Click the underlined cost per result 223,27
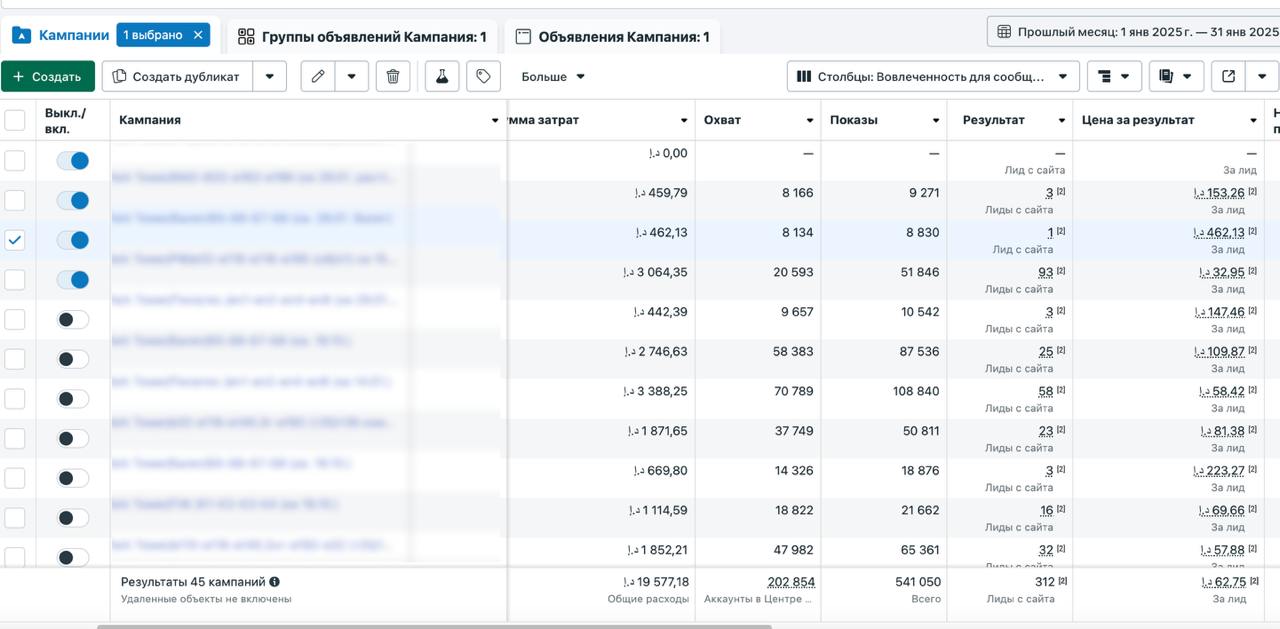This screenshot has width=1280, height=629. pyautogui.click(x=1220, y=471)
